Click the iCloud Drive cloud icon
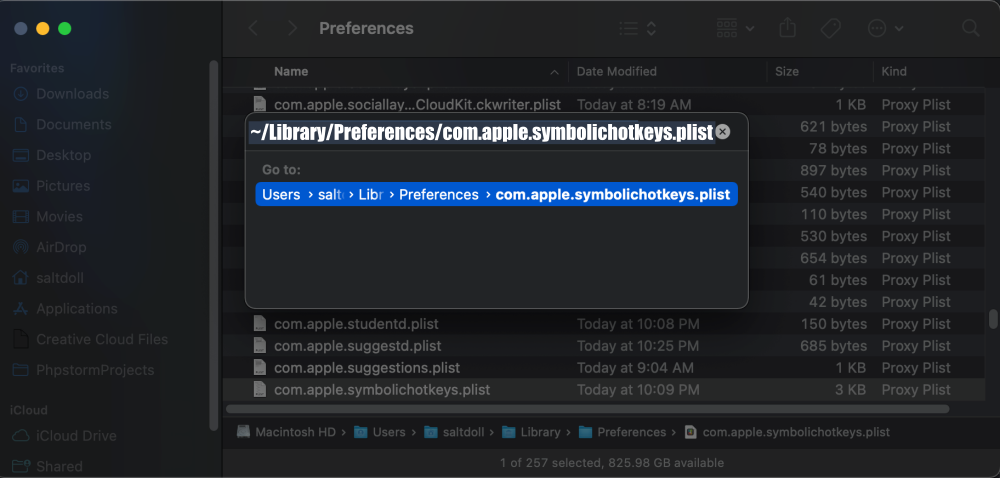1000x478 pixels. 21,437
